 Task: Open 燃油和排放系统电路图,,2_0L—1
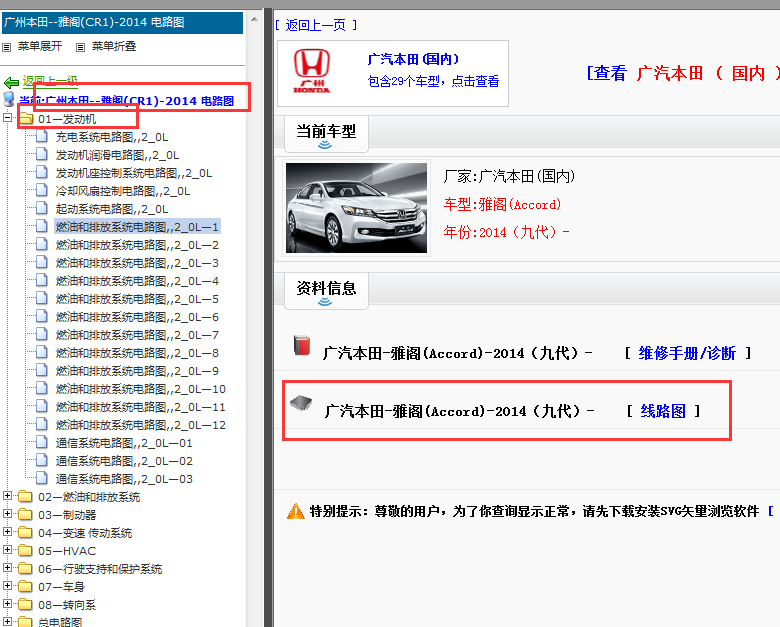pyautogui.click(x=137, y=227)
